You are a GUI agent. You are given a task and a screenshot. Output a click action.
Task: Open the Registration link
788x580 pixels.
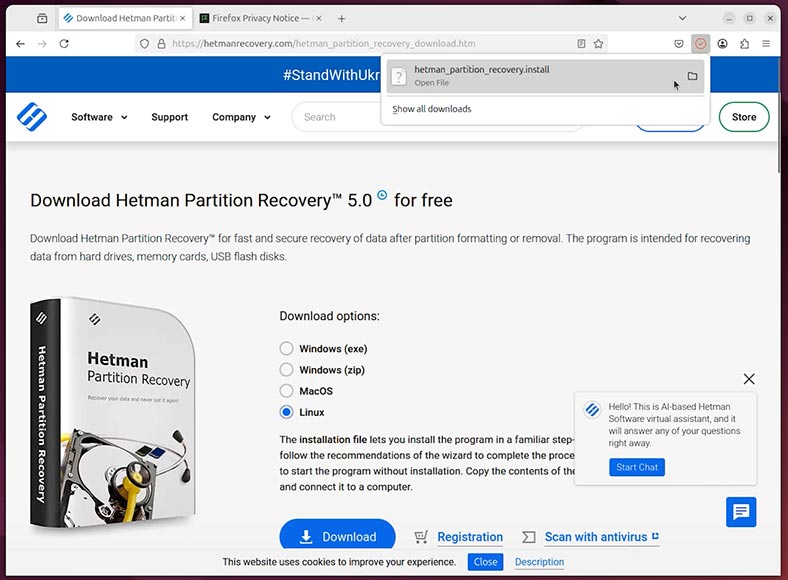click(470, 537)
